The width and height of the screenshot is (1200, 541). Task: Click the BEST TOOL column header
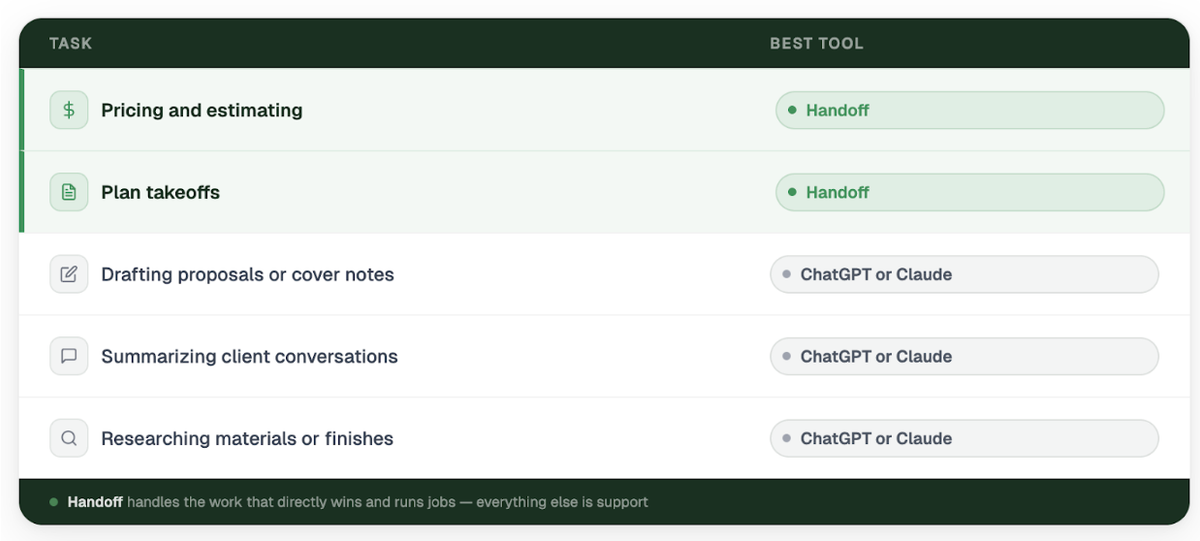[816, 44]
